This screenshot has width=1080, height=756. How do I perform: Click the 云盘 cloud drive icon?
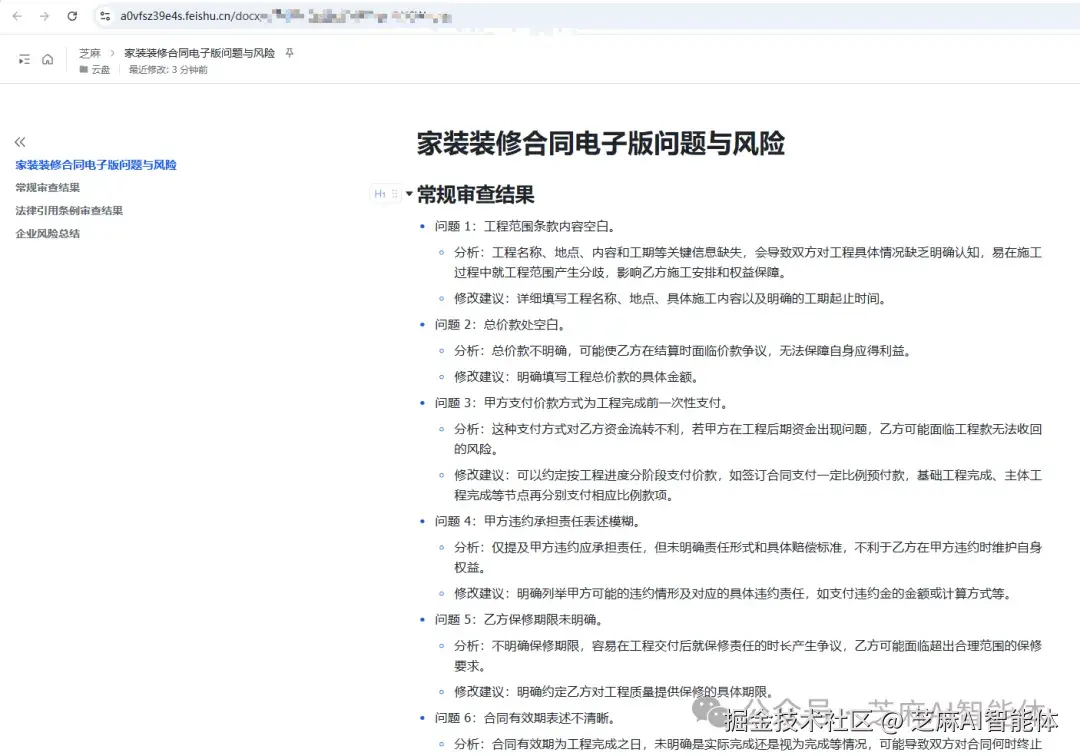coord(82,68)
